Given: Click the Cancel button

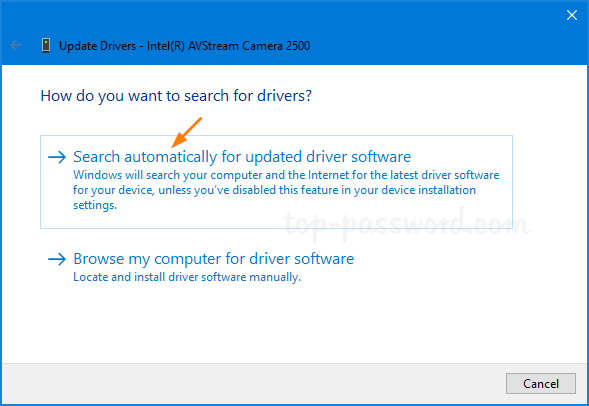Looking at the screenshot, I should coord(541,383).
